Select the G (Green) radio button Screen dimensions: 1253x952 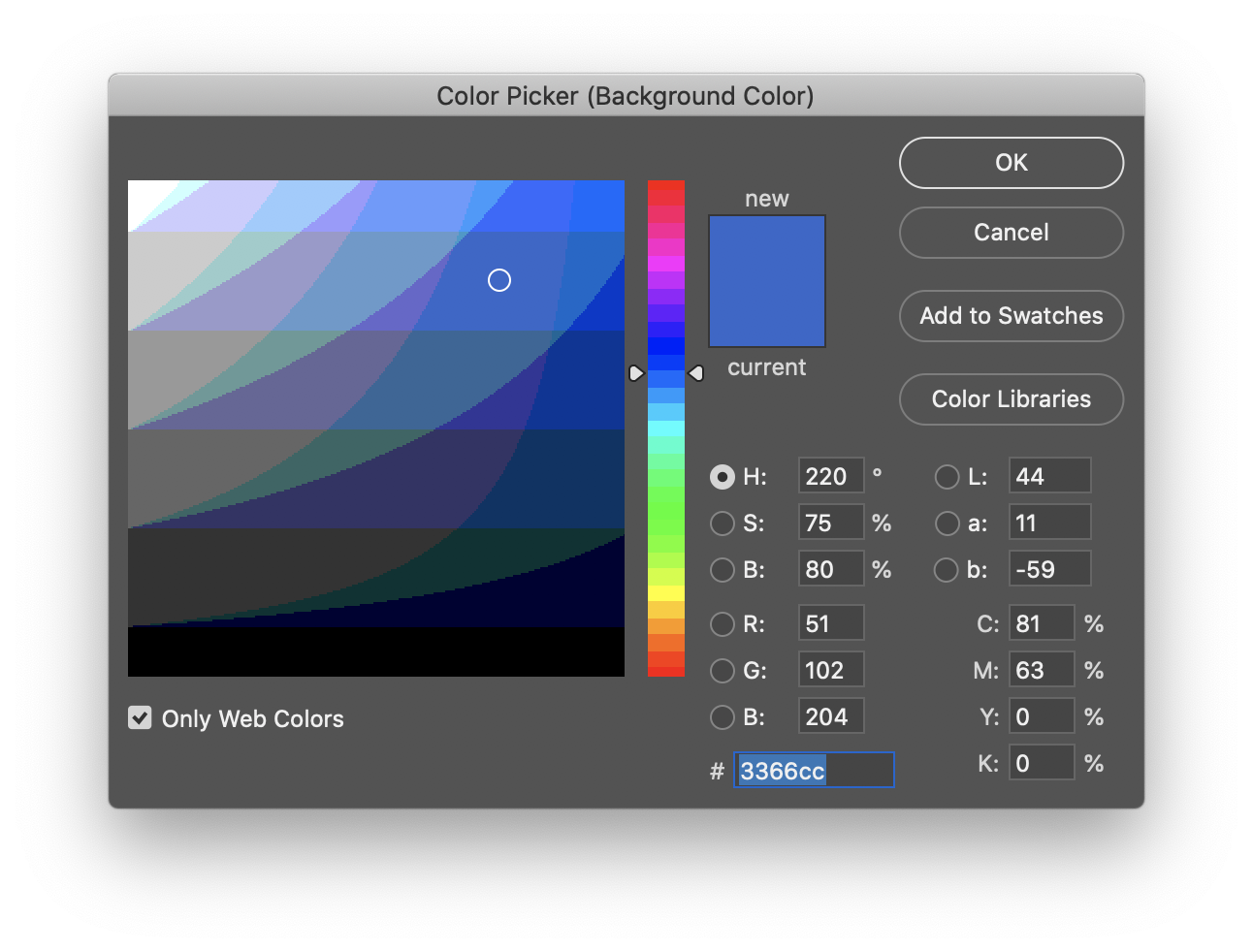(x=723, y=671)
